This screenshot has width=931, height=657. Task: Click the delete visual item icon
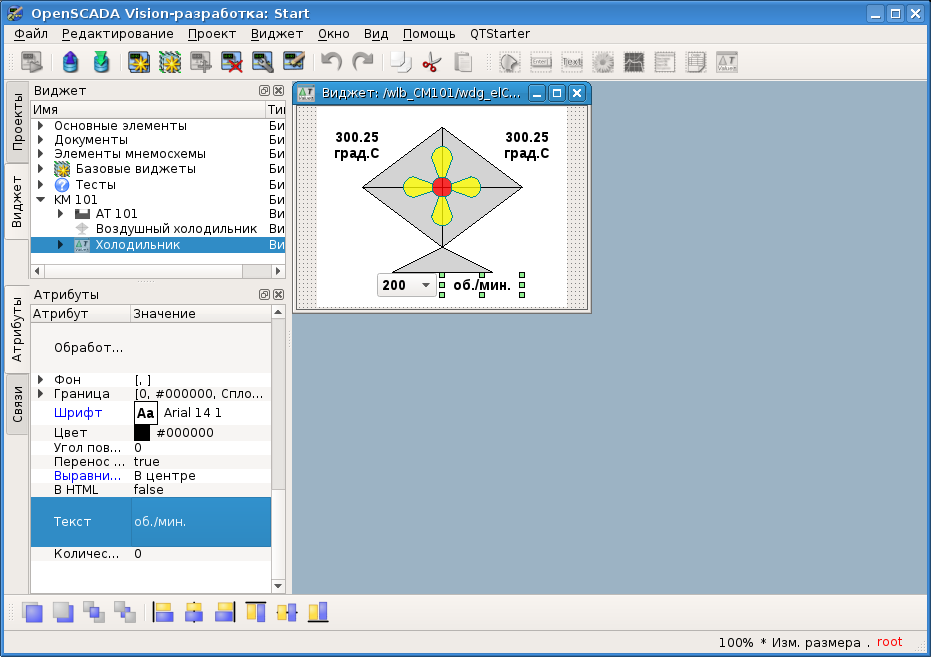coord(232,63)
